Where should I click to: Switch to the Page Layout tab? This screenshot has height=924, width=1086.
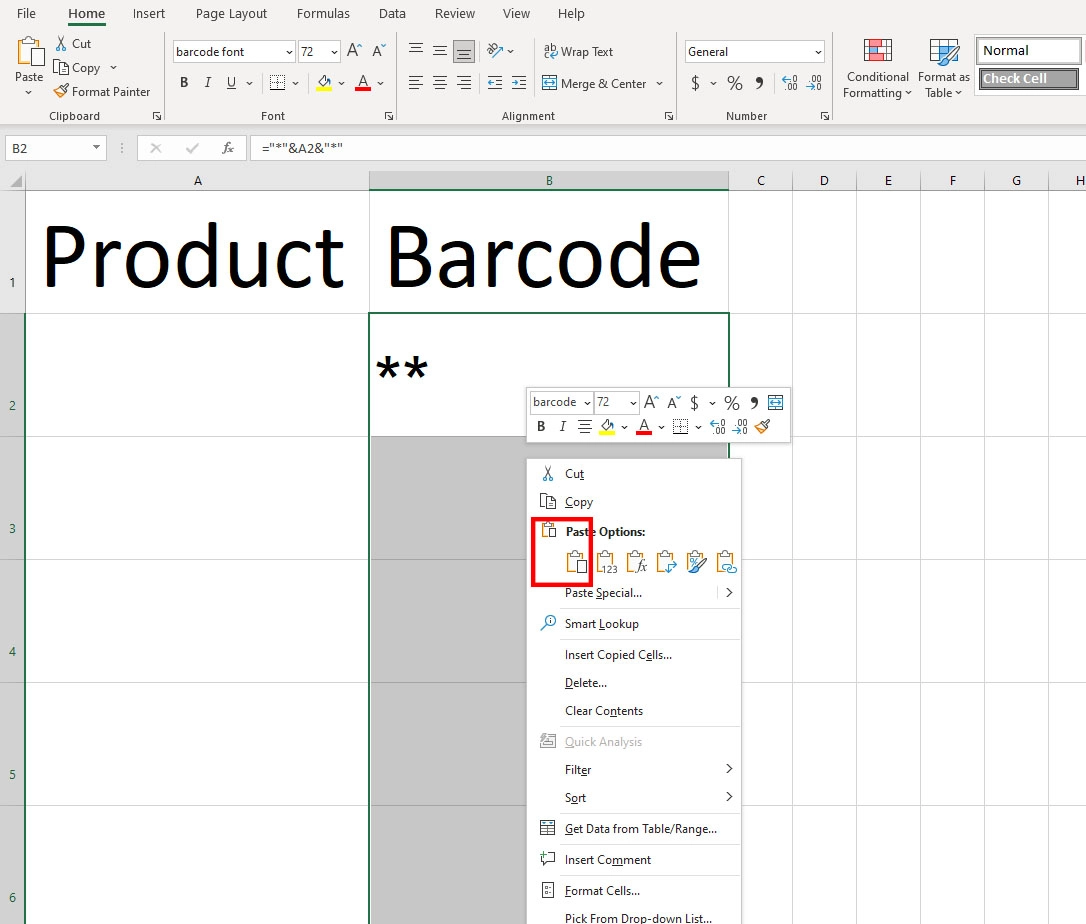(x=231, y=14)
